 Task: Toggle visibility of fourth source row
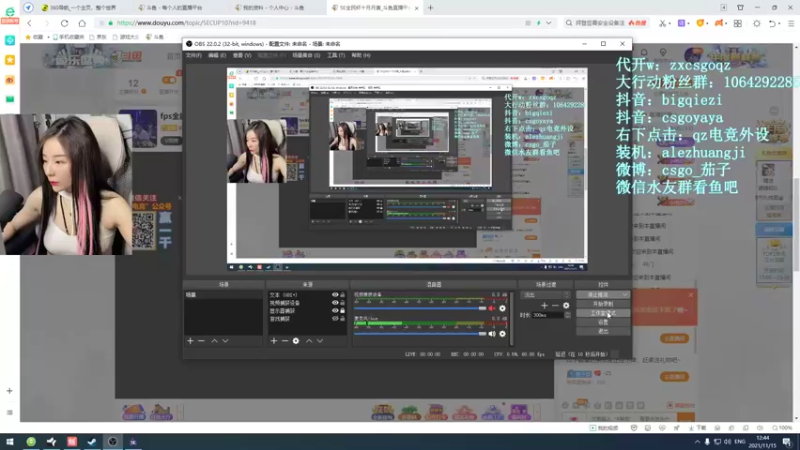click(335, 318)
